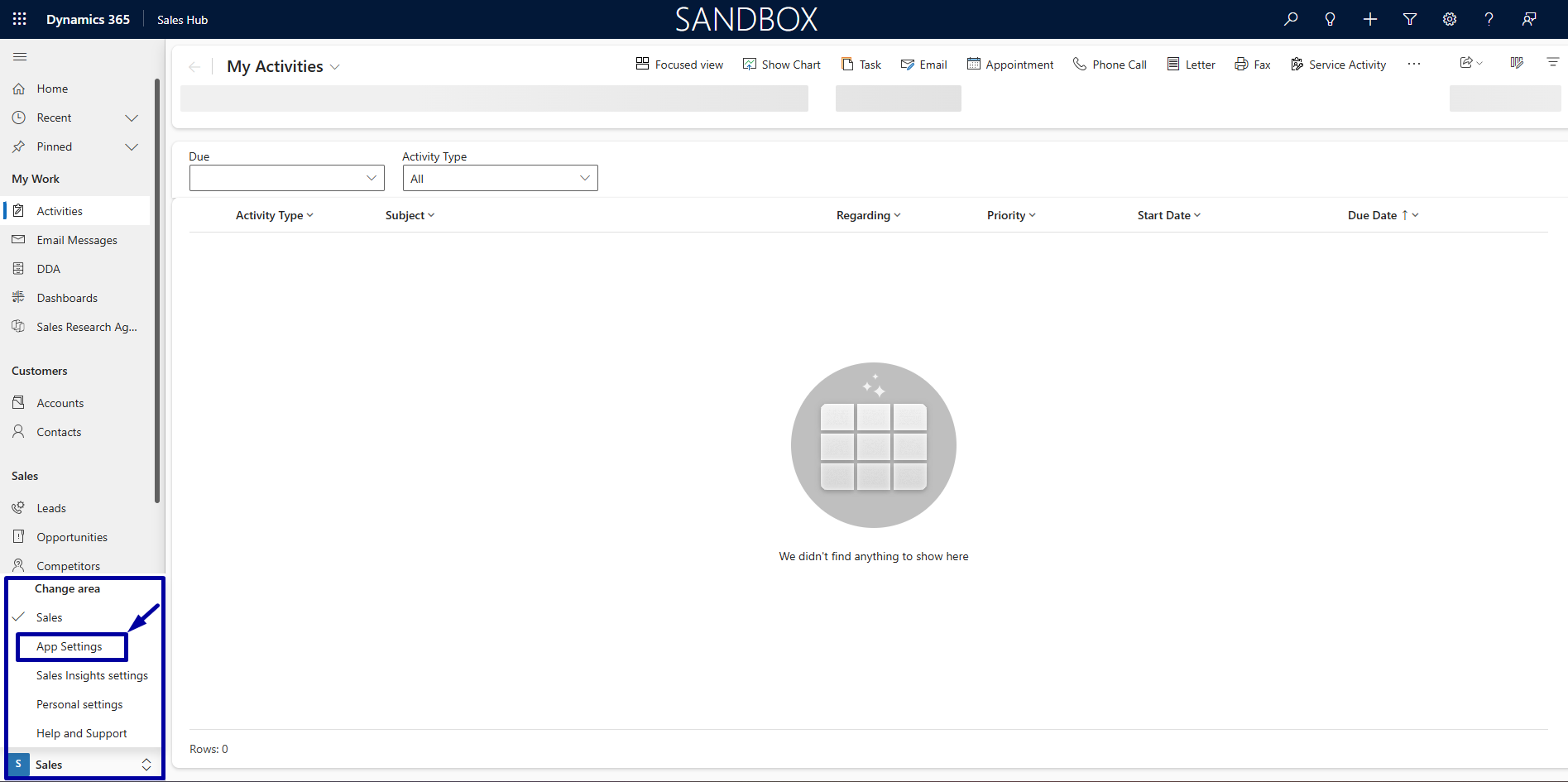This screenshot has width=1568, height=782.
Task: Select App Settings in Change area
Action: click(x=70, y=646)
